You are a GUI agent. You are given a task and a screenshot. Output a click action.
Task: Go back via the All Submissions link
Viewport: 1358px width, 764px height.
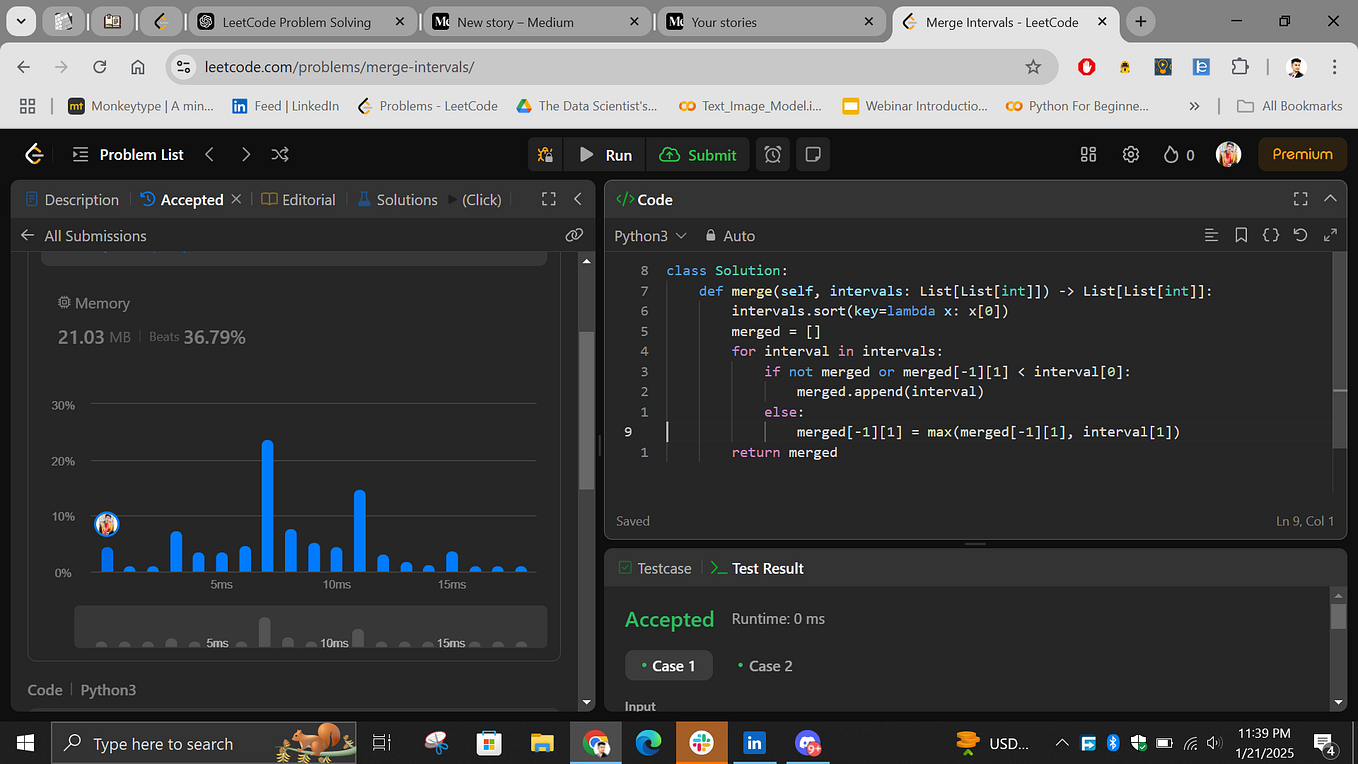(94, 235)
